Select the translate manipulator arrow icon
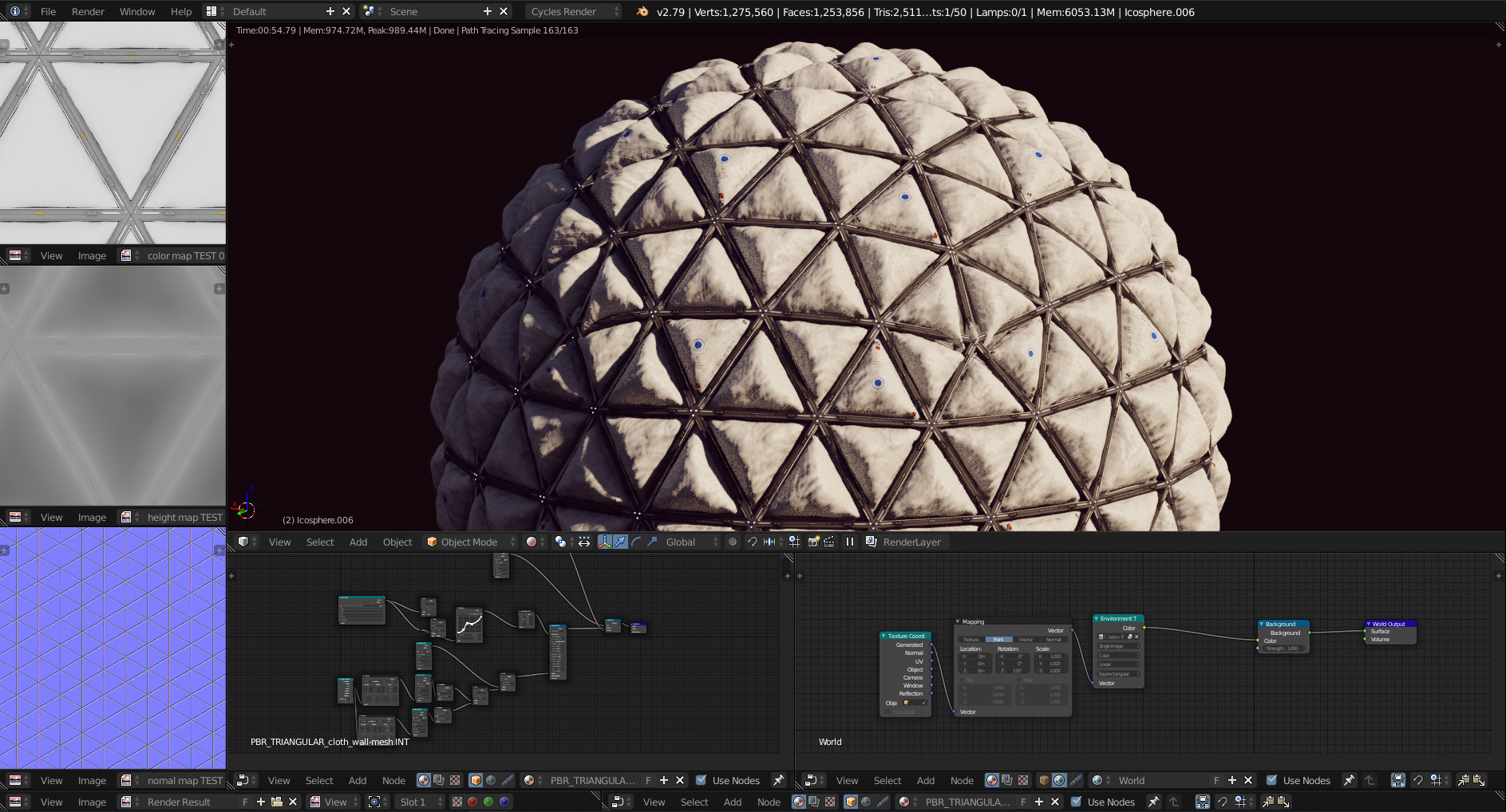This screenshot has height=812, width=1506. (x=620, y=542)
